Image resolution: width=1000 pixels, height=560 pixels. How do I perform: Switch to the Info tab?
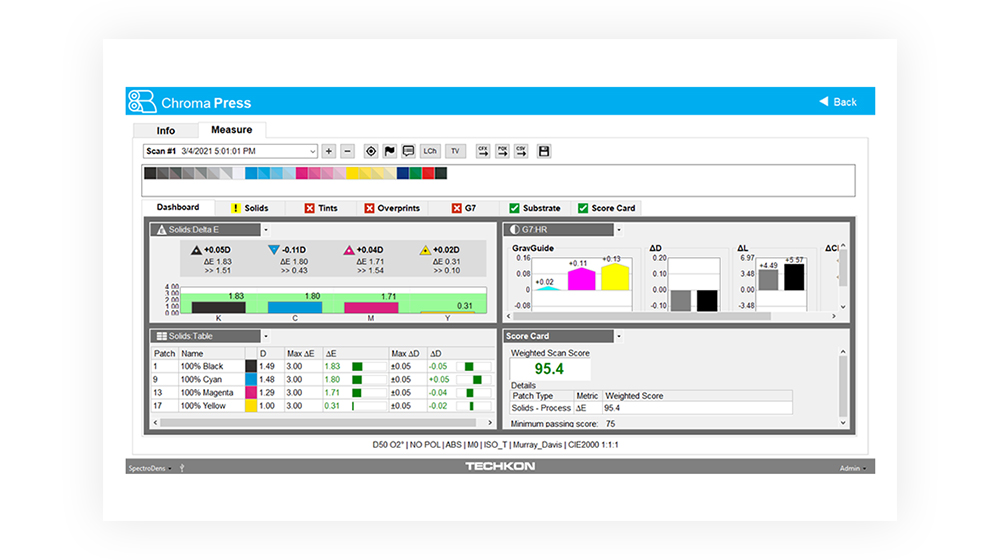coord(166,131)
